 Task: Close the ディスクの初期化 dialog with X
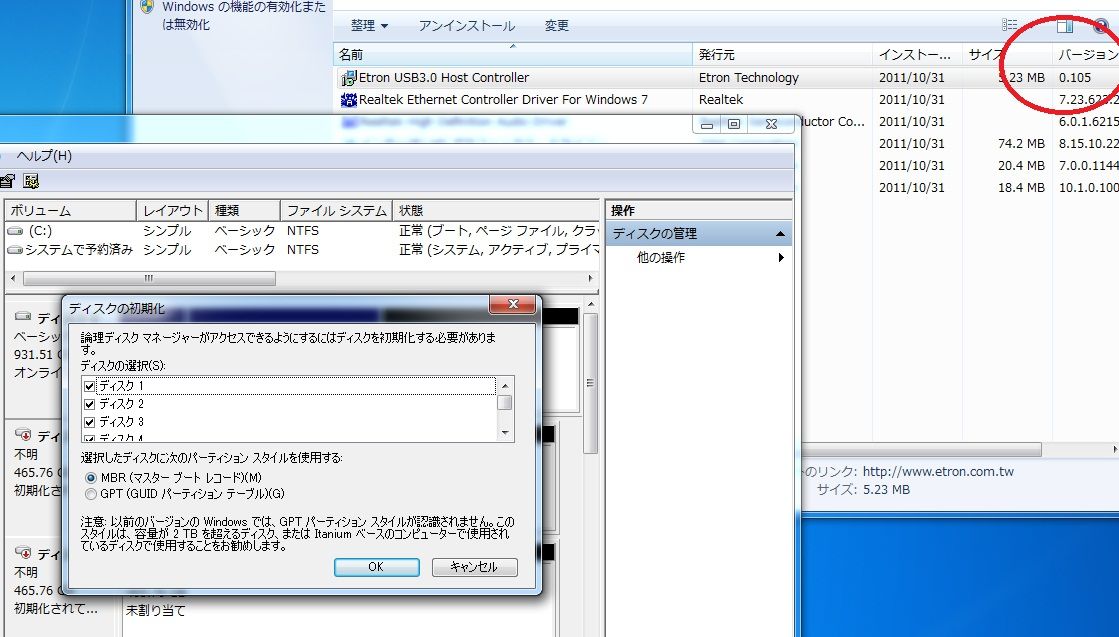(512, 305)
